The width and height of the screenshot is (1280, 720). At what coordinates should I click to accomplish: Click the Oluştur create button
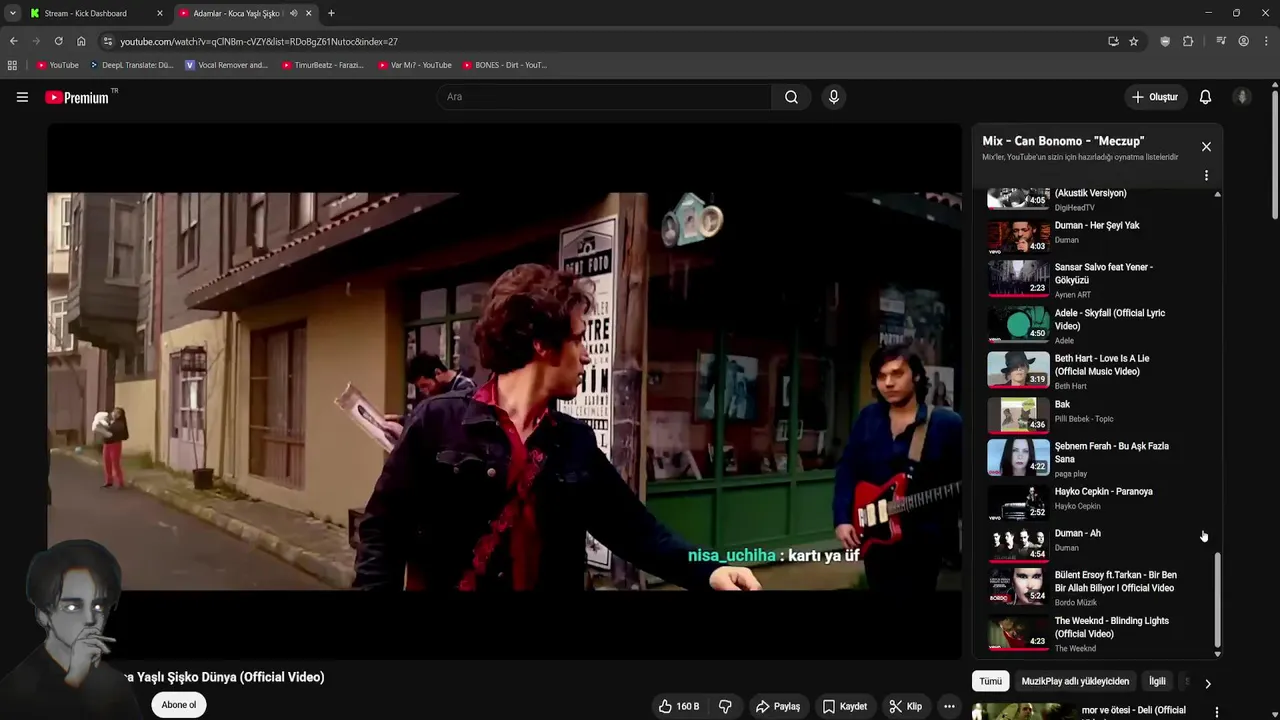[1154, 97]
